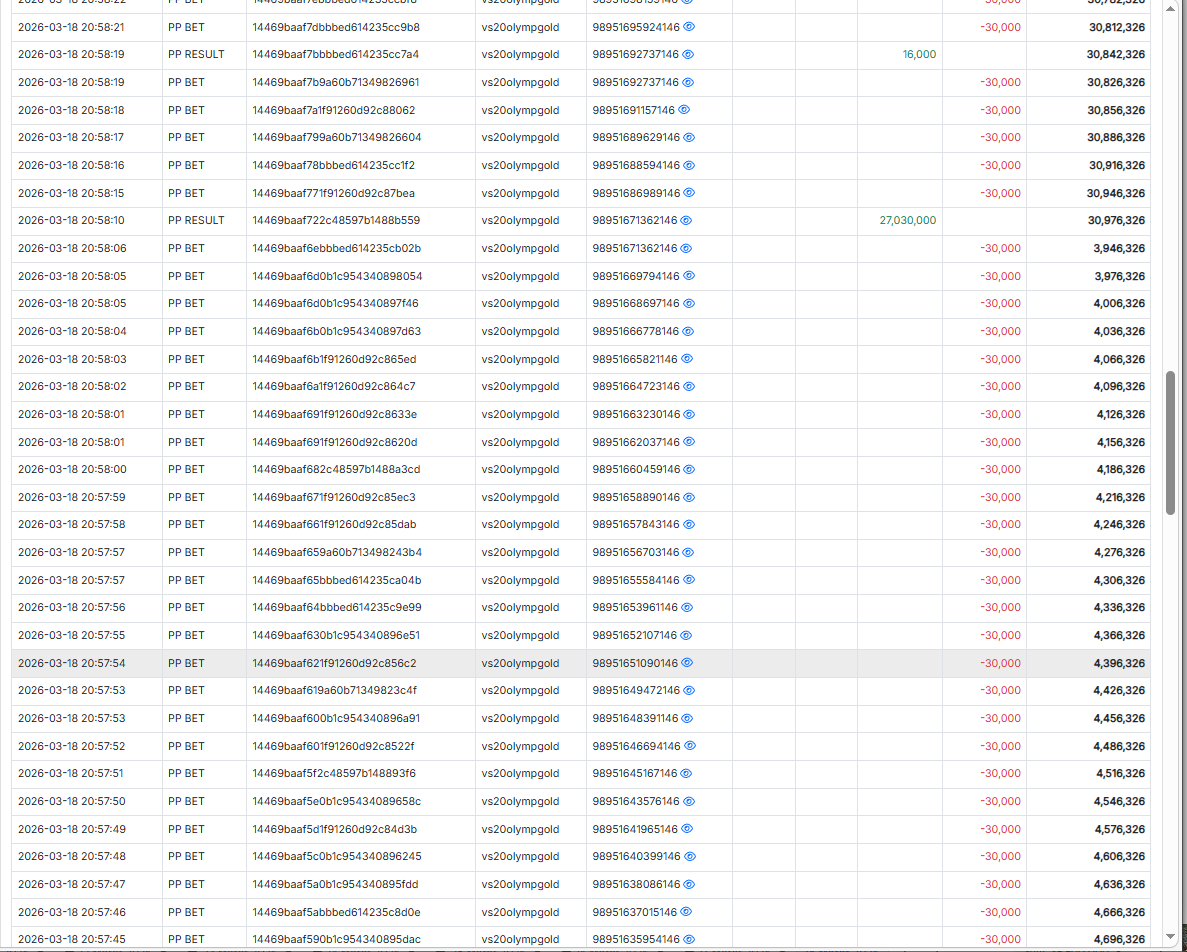
Task: View round 98951660459146 via eye icon
Action: pyautogui.click(x=690, y=469)
